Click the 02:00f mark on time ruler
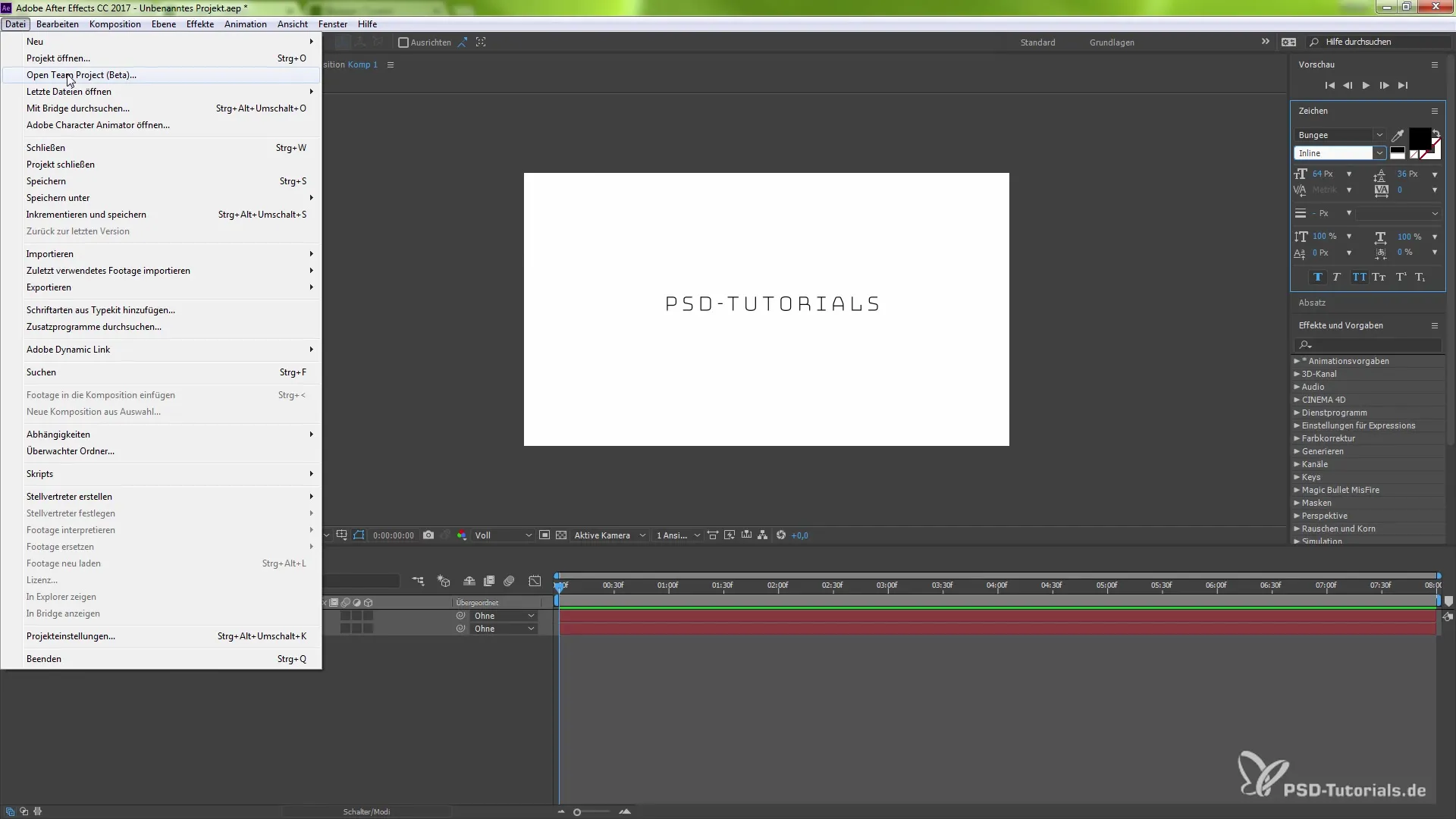 777,585
